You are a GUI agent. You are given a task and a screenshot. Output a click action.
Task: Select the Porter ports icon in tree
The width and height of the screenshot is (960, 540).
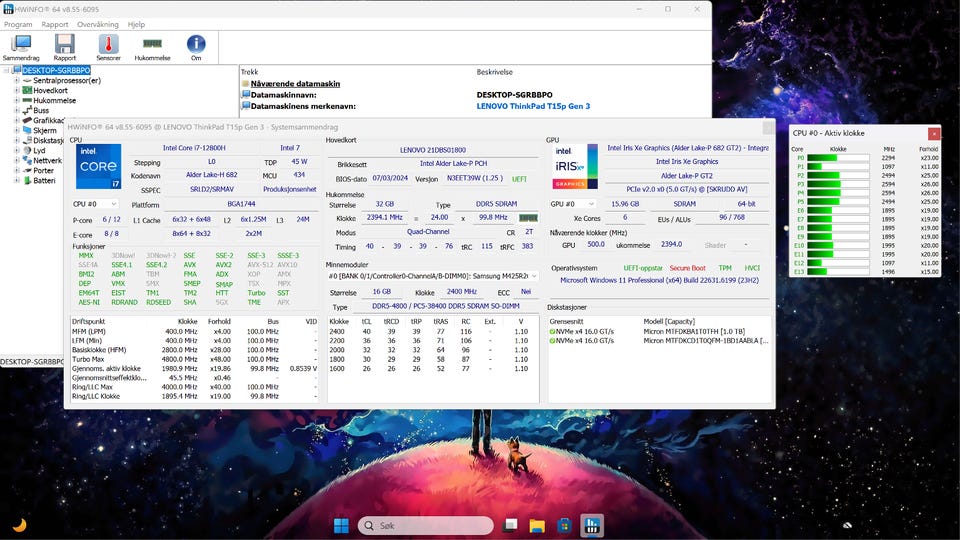(27, 170)
